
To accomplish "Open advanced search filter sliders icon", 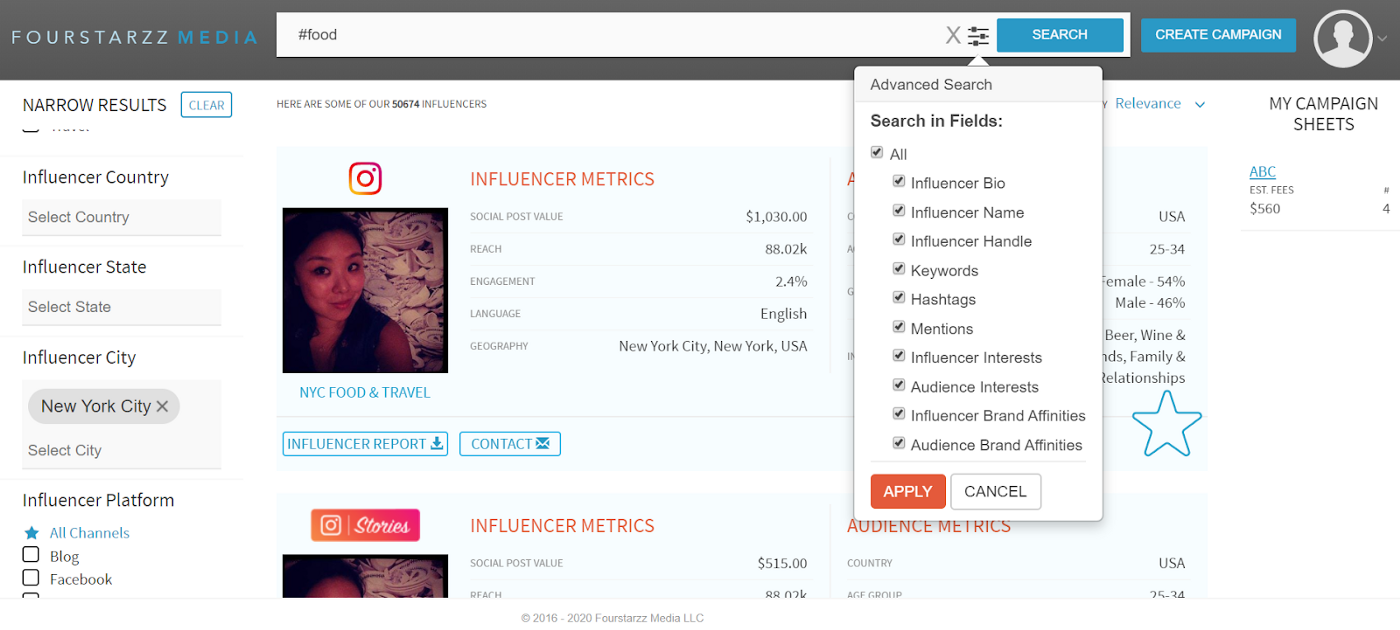I will tap(978, 36).
